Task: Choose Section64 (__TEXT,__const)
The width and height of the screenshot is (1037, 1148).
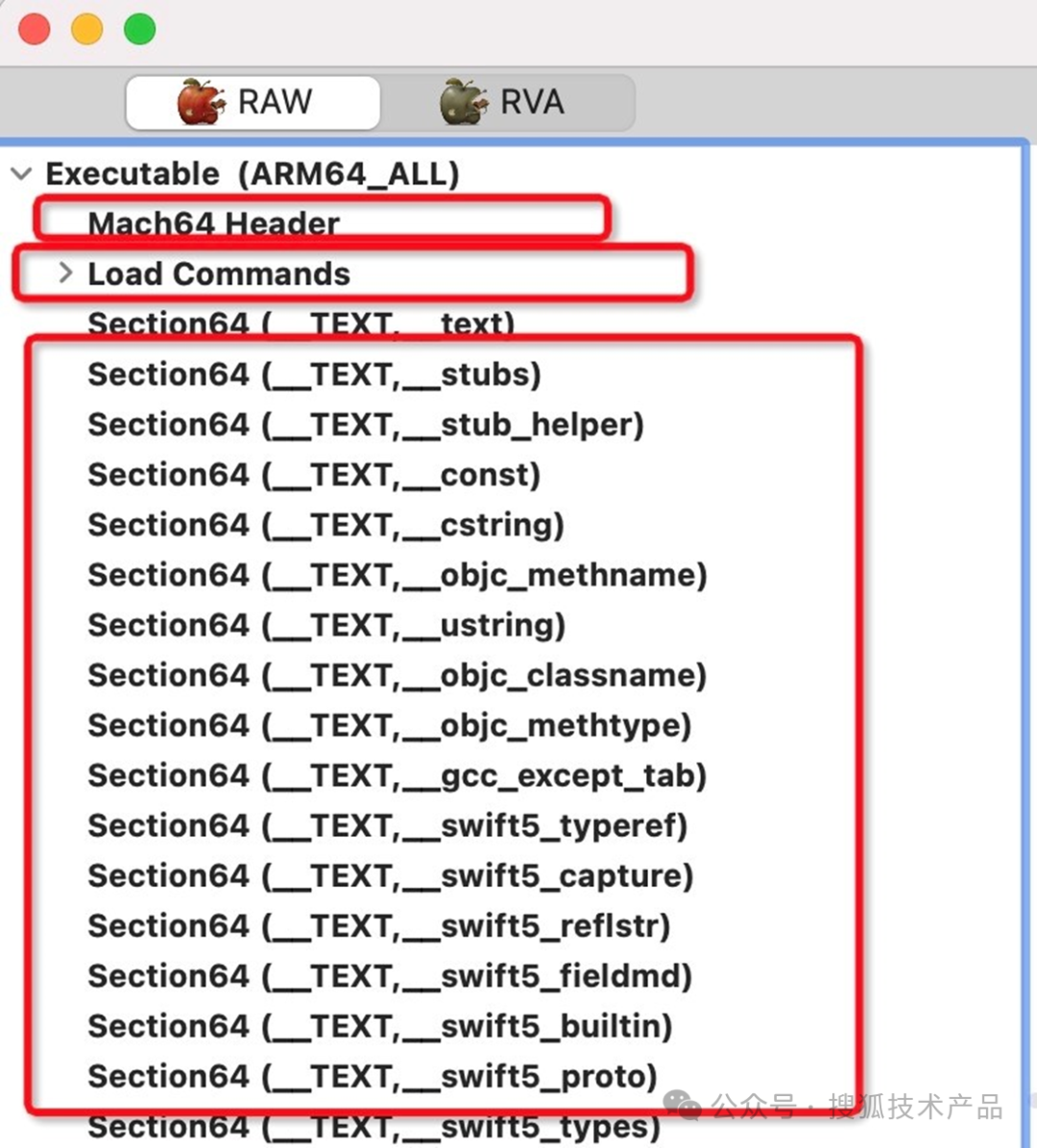Action: [x=314, y=475]
